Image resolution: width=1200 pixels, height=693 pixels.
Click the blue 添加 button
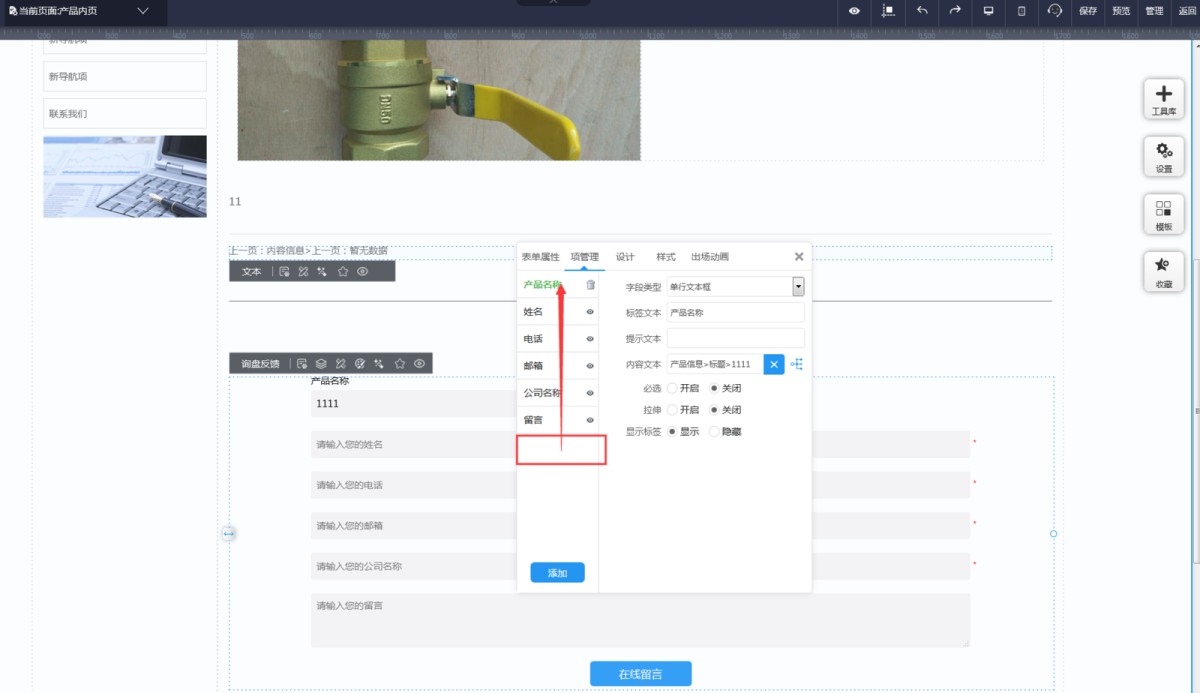[557, 573]
